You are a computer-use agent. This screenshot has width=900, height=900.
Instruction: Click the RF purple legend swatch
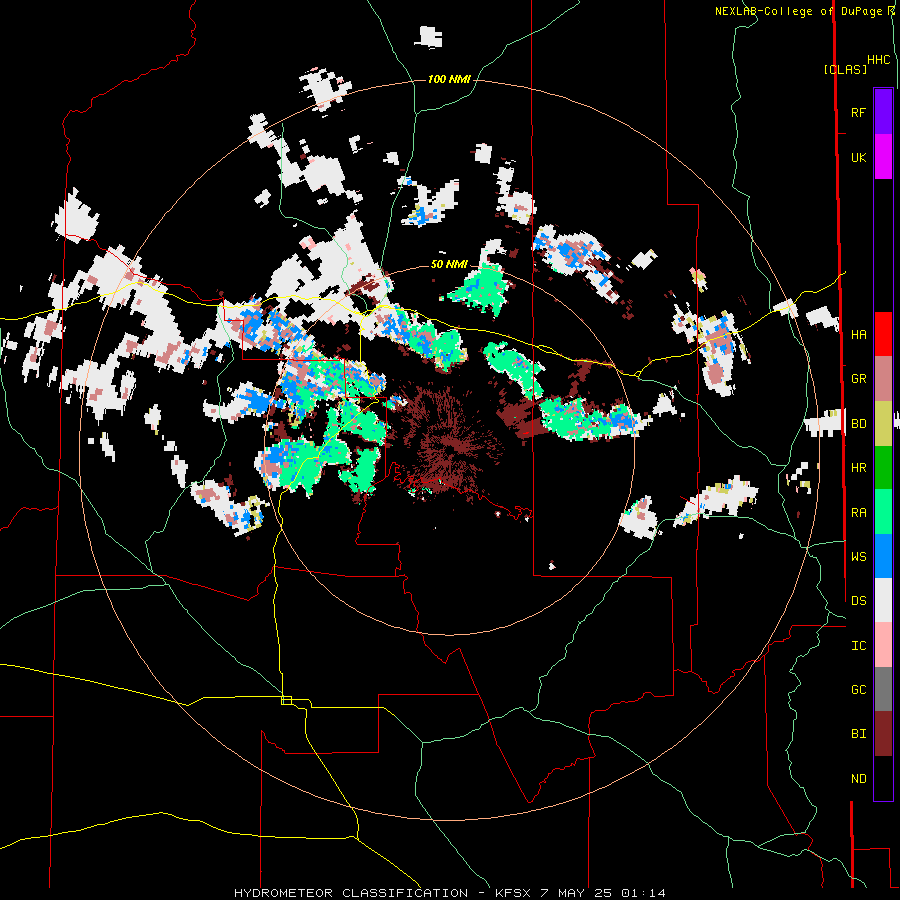click(883, 112)
